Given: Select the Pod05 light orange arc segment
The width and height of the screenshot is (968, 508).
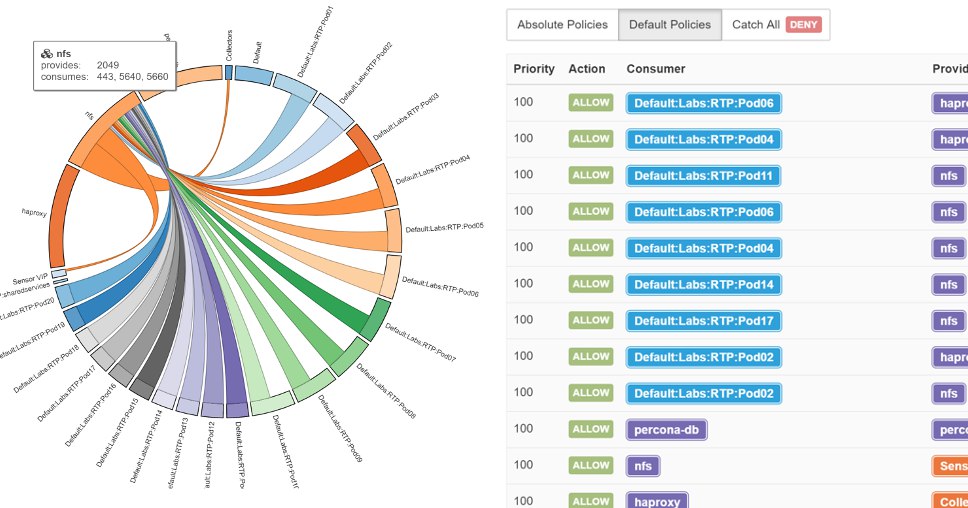Looking at the screenshot, I should 394,231.
